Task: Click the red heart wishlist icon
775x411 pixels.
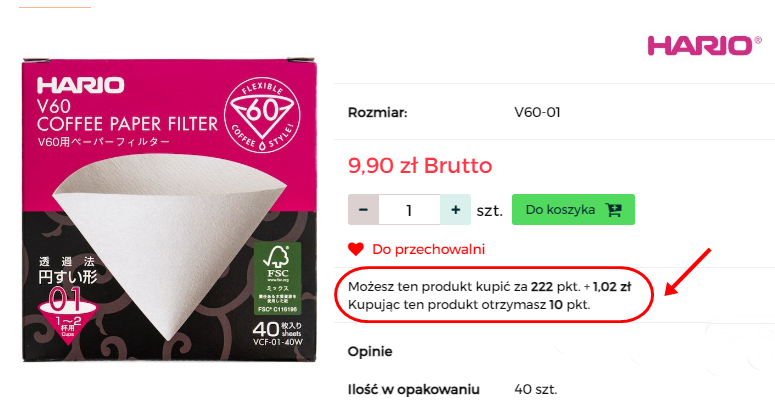Action: (356, 249)
